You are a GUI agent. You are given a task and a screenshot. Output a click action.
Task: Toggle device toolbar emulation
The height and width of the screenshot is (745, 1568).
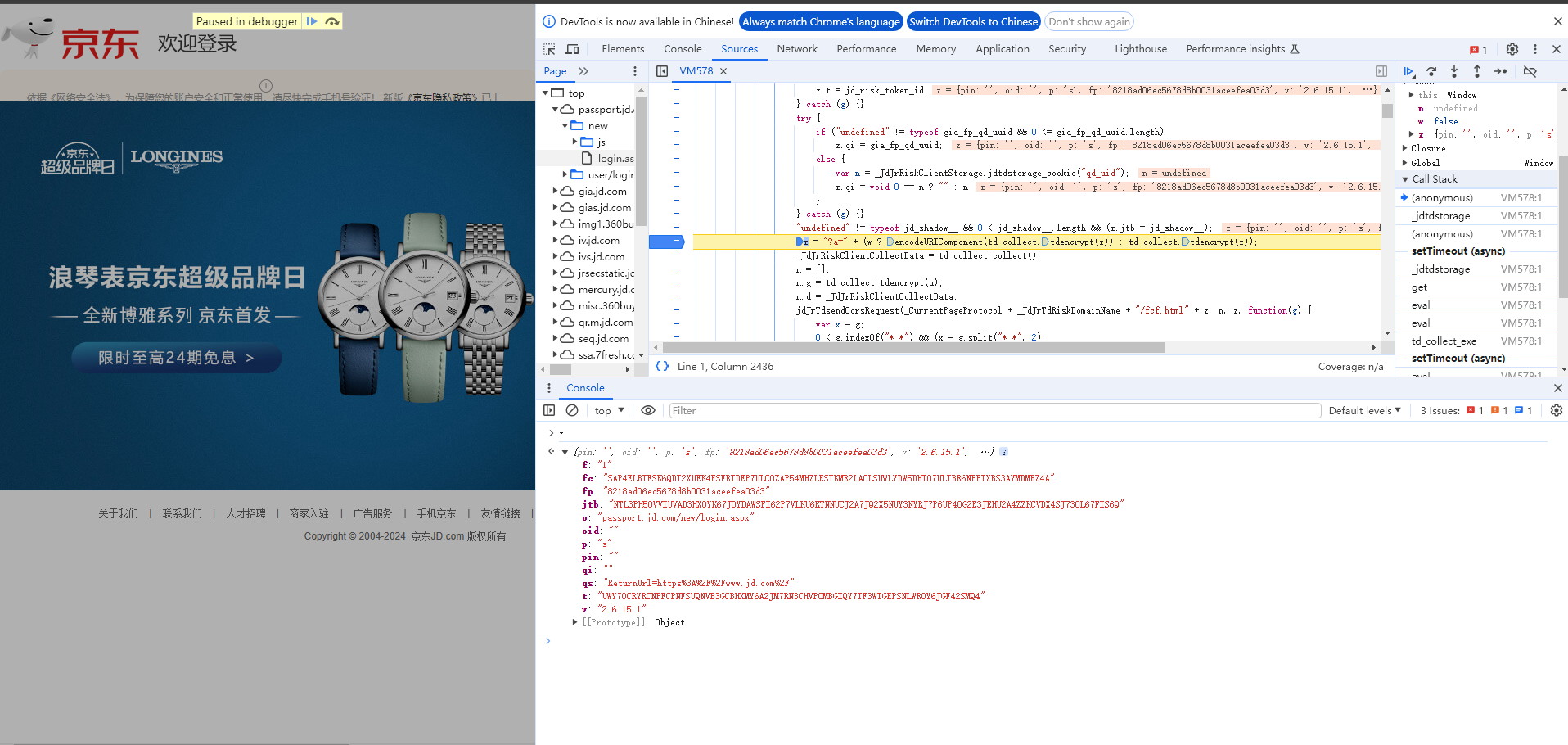(573, 49)
